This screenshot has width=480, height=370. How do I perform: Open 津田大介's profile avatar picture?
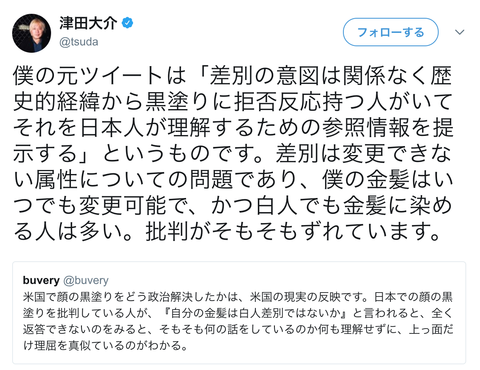coord(32,33)
